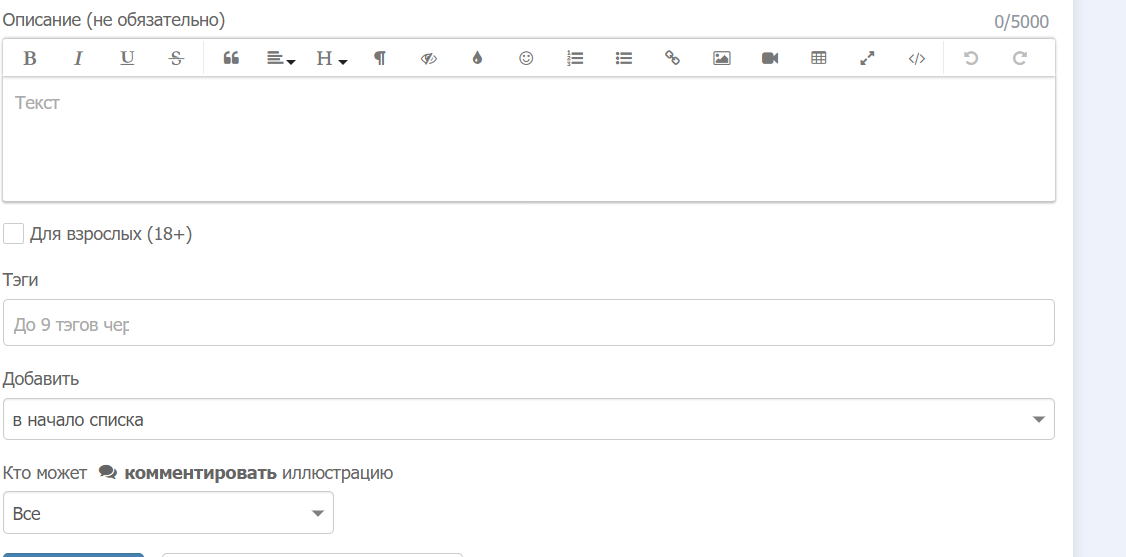The width and height of the screenshot is (1126, 557).
Task: Insert a link via chain icon
Action: coord(672,58)
